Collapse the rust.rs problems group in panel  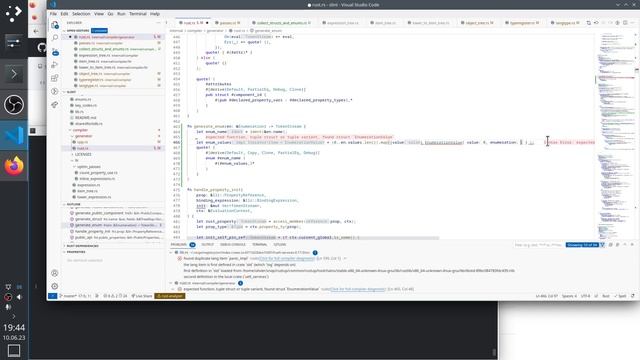[171, 283]
